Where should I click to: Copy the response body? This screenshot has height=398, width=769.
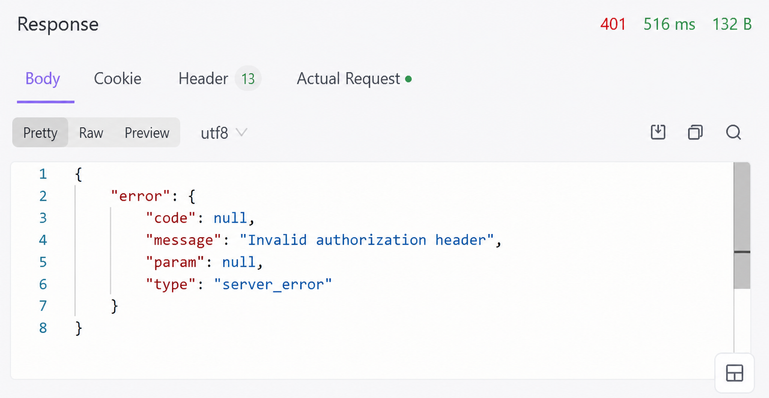coord(695,132)
